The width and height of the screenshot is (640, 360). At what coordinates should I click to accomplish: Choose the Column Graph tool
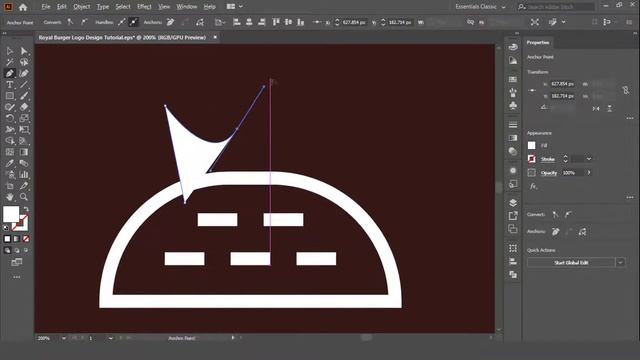pos(24,174)
